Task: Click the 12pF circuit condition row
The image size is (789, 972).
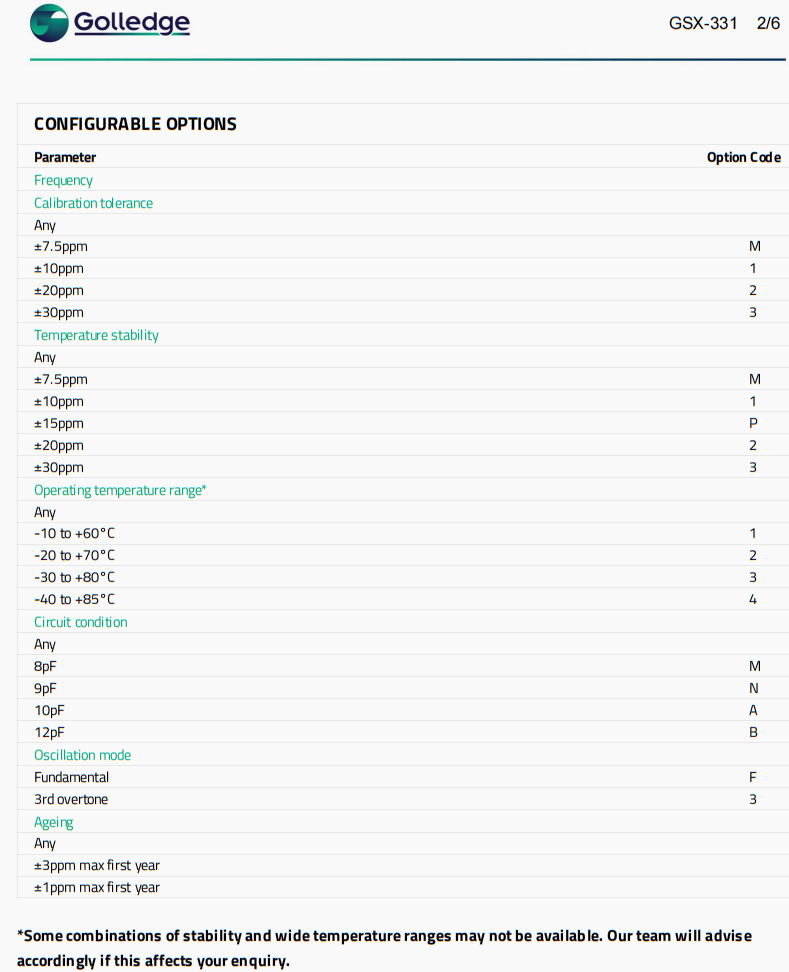Action: pos(50,732)
